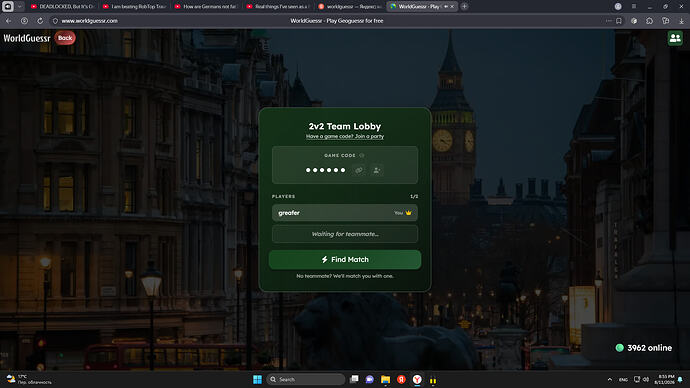This screenshot has height=388, width=690.
Task: Click the taskbar Search box
Action: coord(306,379)
